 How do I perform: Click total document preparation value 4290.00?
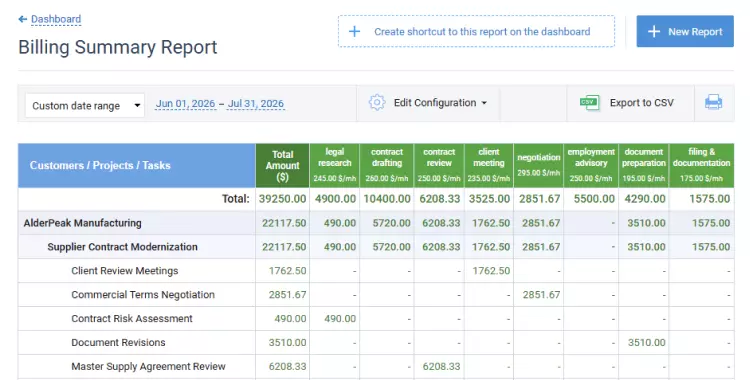pos(645,199)
